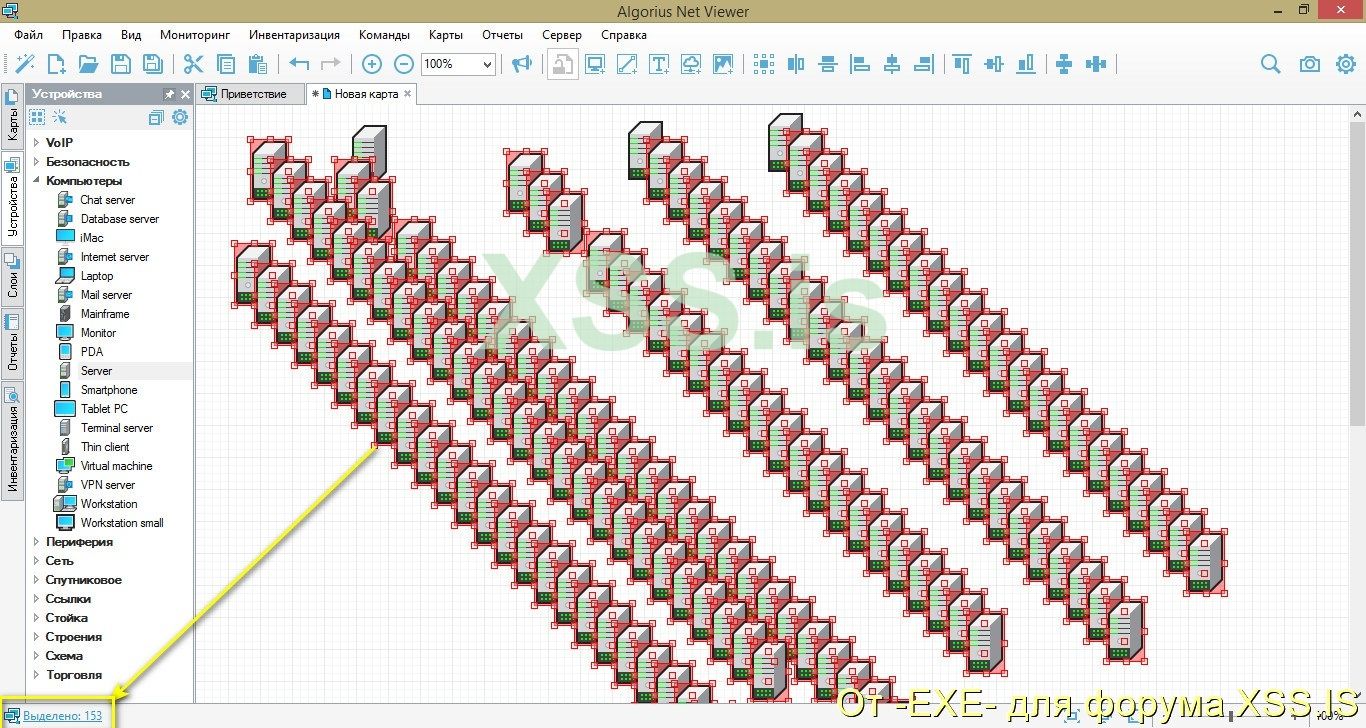Close the Новая карта tab

408,94
